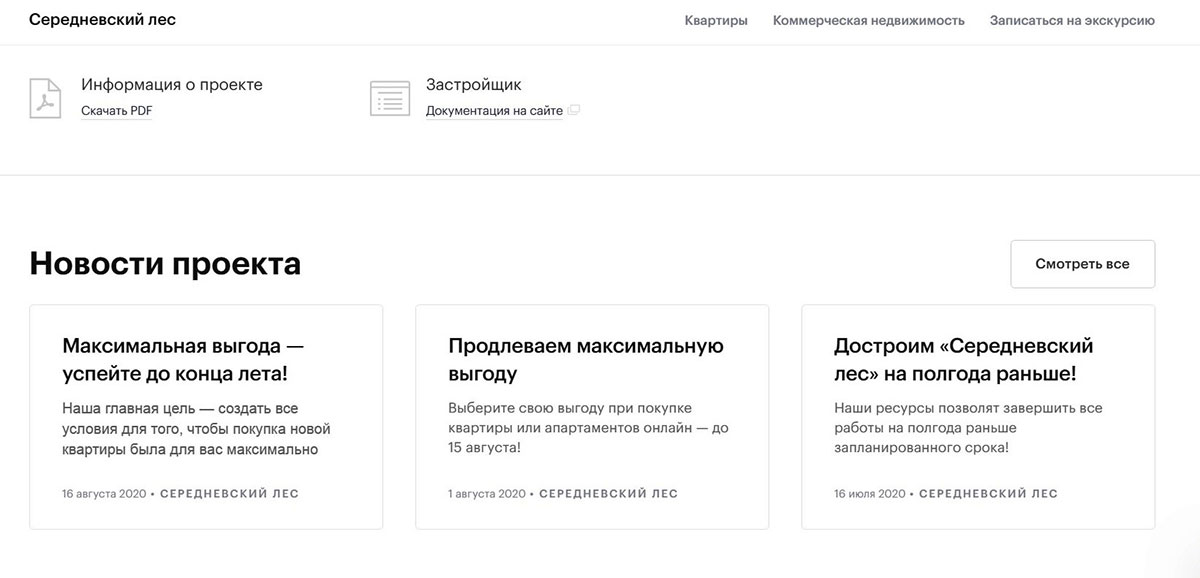Viewport: 1200px width, 578px height.
Task: Open news card Продлеваем максимальную выгоду
Action: [x=592, y=417]
